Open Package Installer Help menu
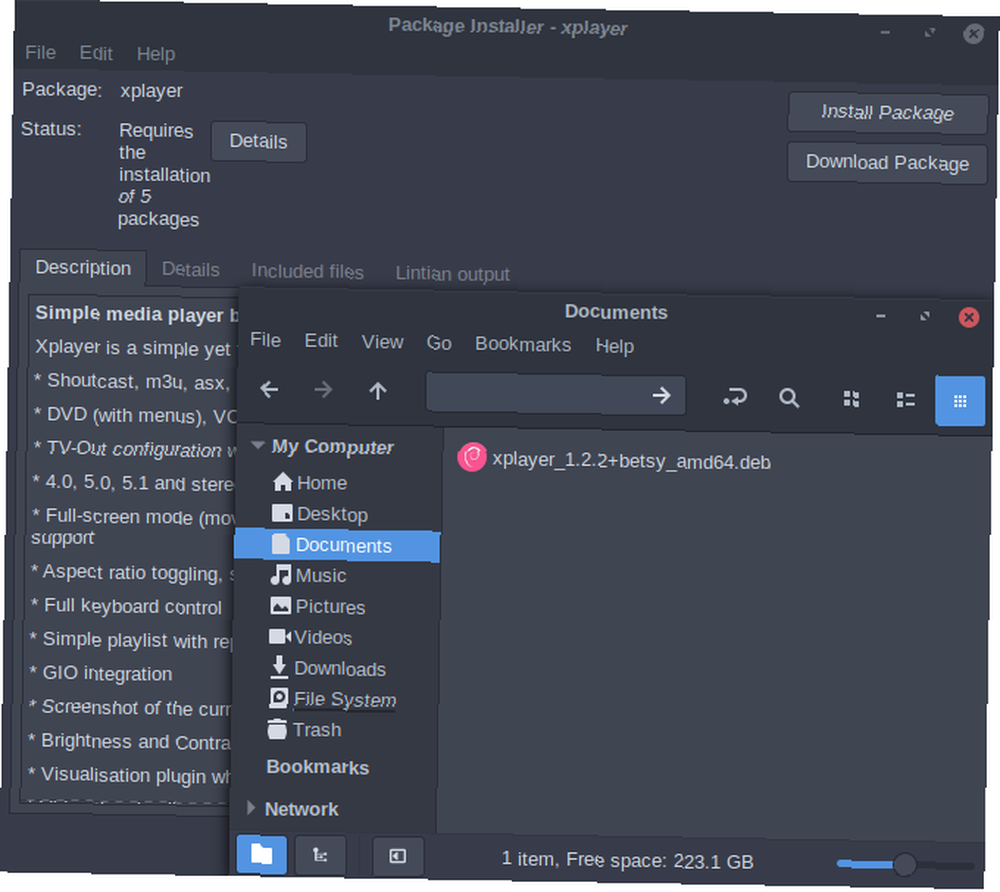1000x892 pixels. pos(156,54)
